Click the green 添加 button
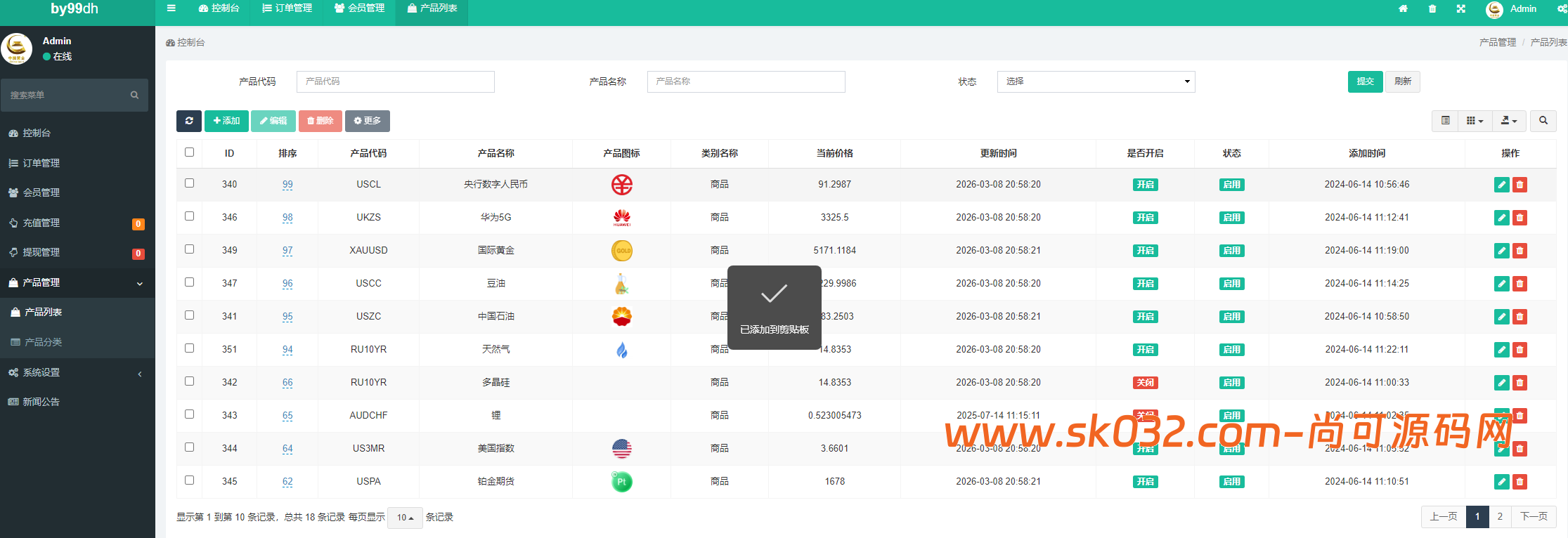 [x=226, y=121]
